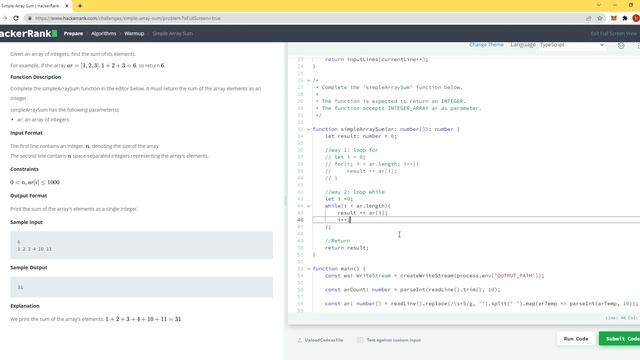Click the 'Explanation' heading
Screen dimensions: 640x360
click(x=25, y=306)
